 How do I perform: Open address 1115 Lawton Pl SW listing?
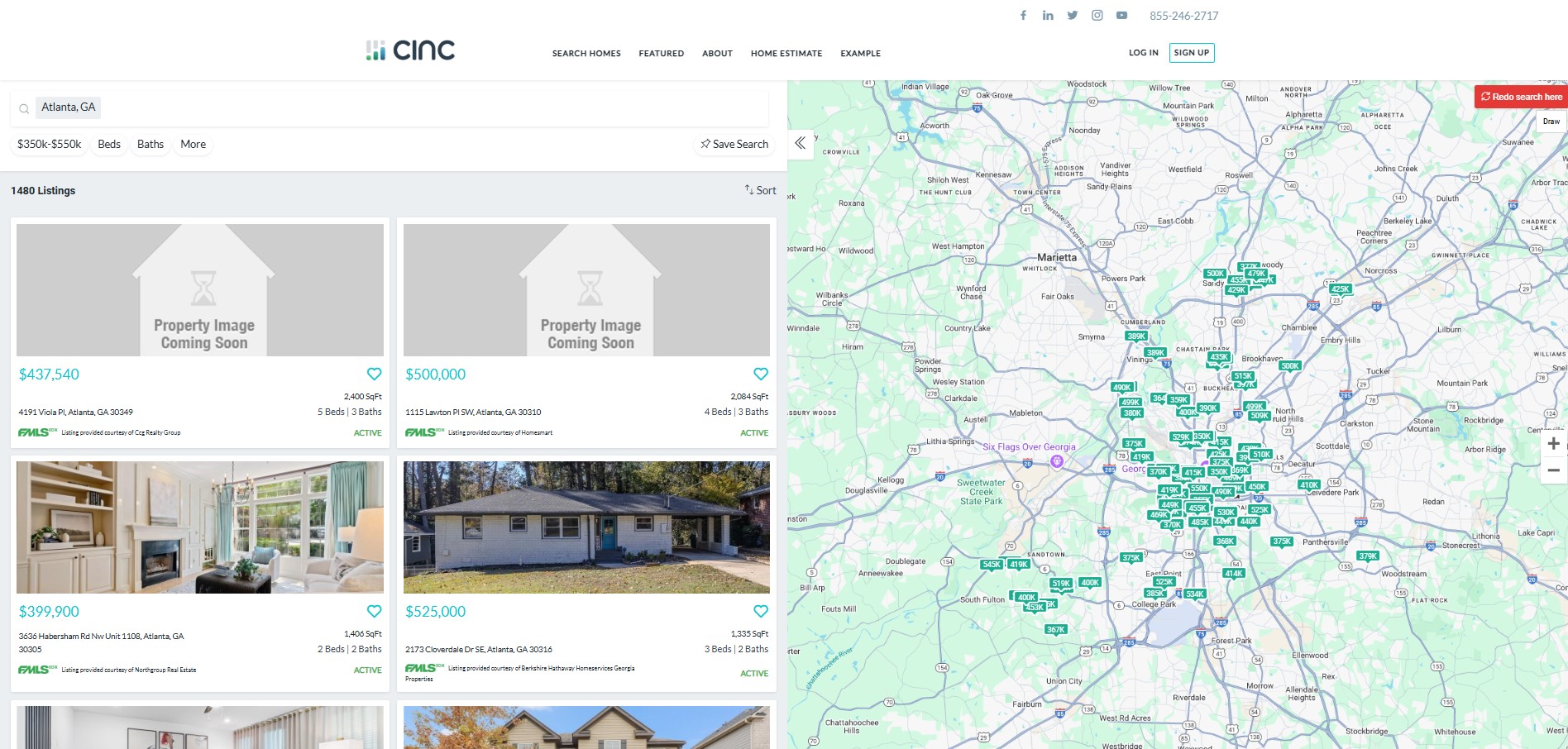[x=473, y=412]
